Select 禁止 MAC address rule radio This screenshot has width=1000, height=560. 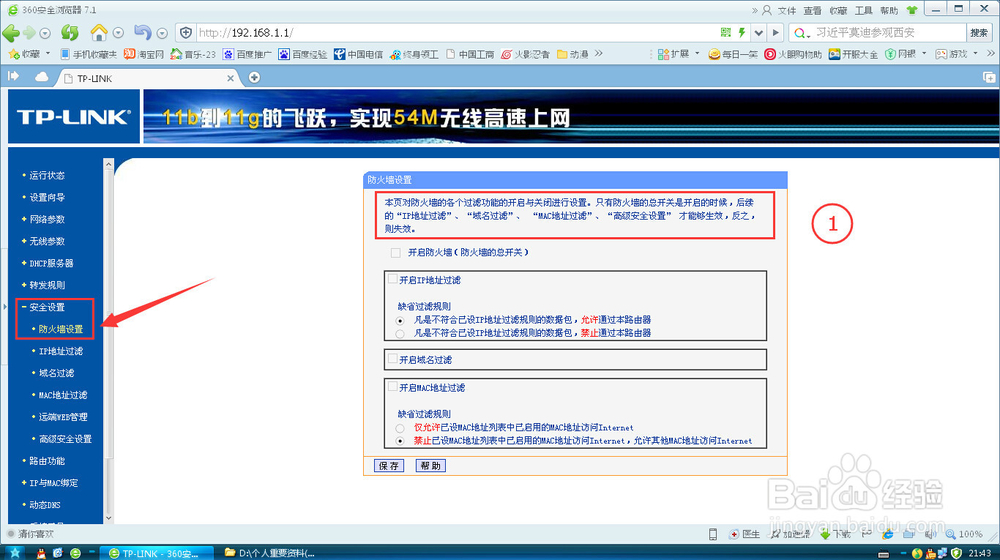[x=400, y=441]
